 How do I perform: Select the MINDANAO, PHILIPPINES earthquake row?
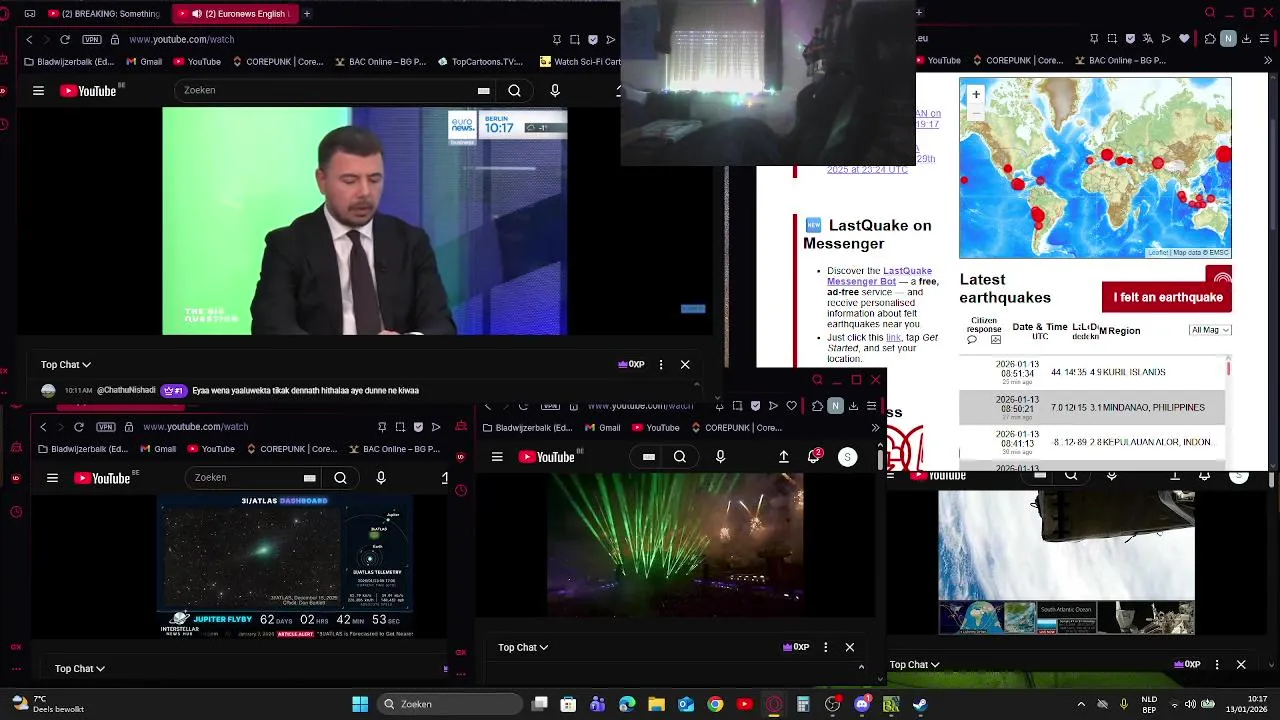[x=1092, y=407]
